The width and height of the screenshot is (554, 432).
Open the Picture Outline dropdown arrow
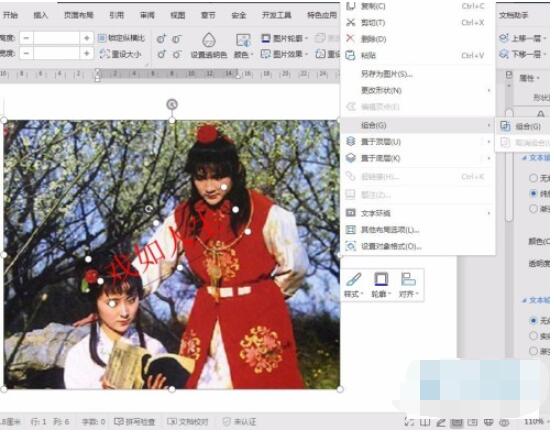point(306,38)
